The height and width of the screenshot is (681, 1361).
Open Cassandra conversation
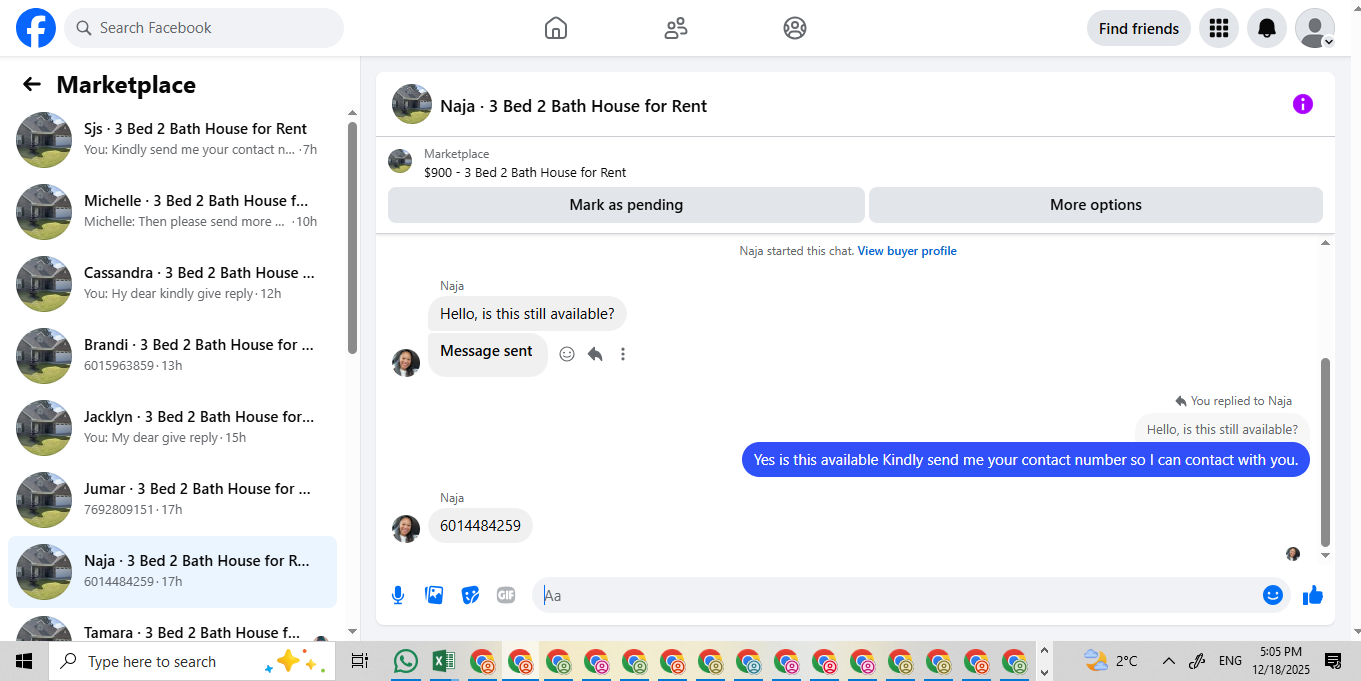click(x=172, y=283)
